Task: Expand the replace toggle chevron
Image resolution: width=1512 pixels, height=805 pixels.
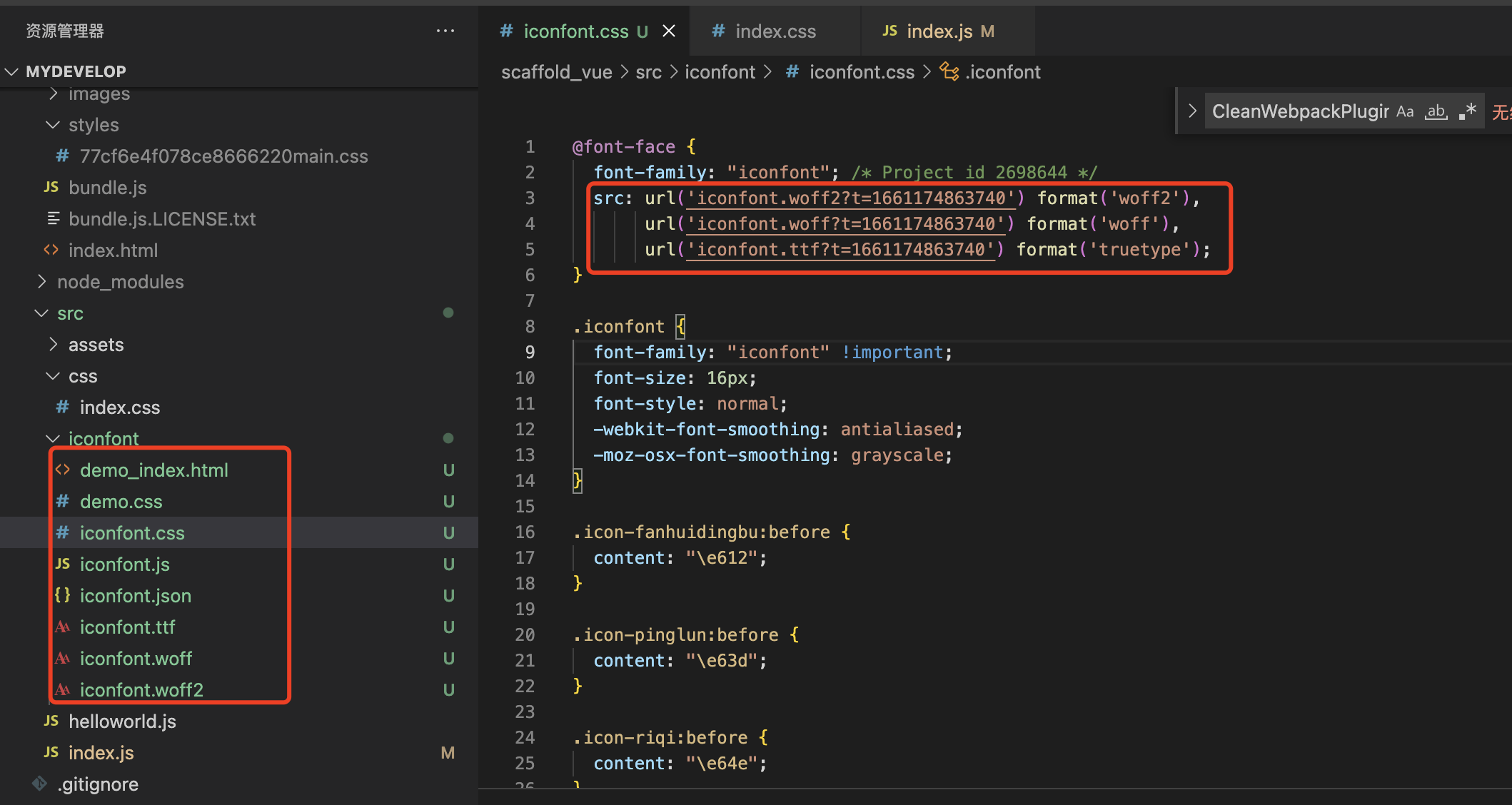Action: point(1191,111)
